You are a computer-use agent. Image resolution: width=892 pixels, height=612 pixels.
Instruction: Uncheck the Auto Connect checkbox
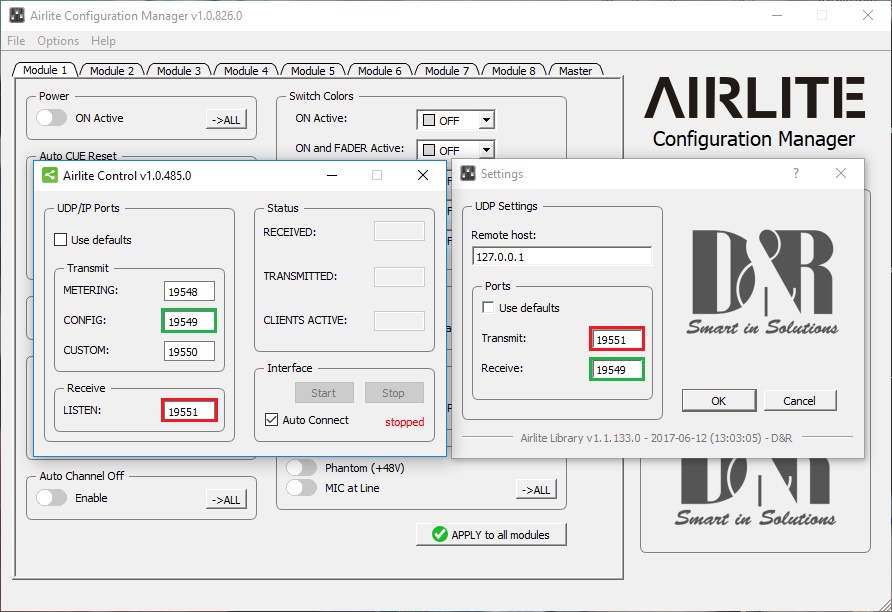(x=271, y=420)
